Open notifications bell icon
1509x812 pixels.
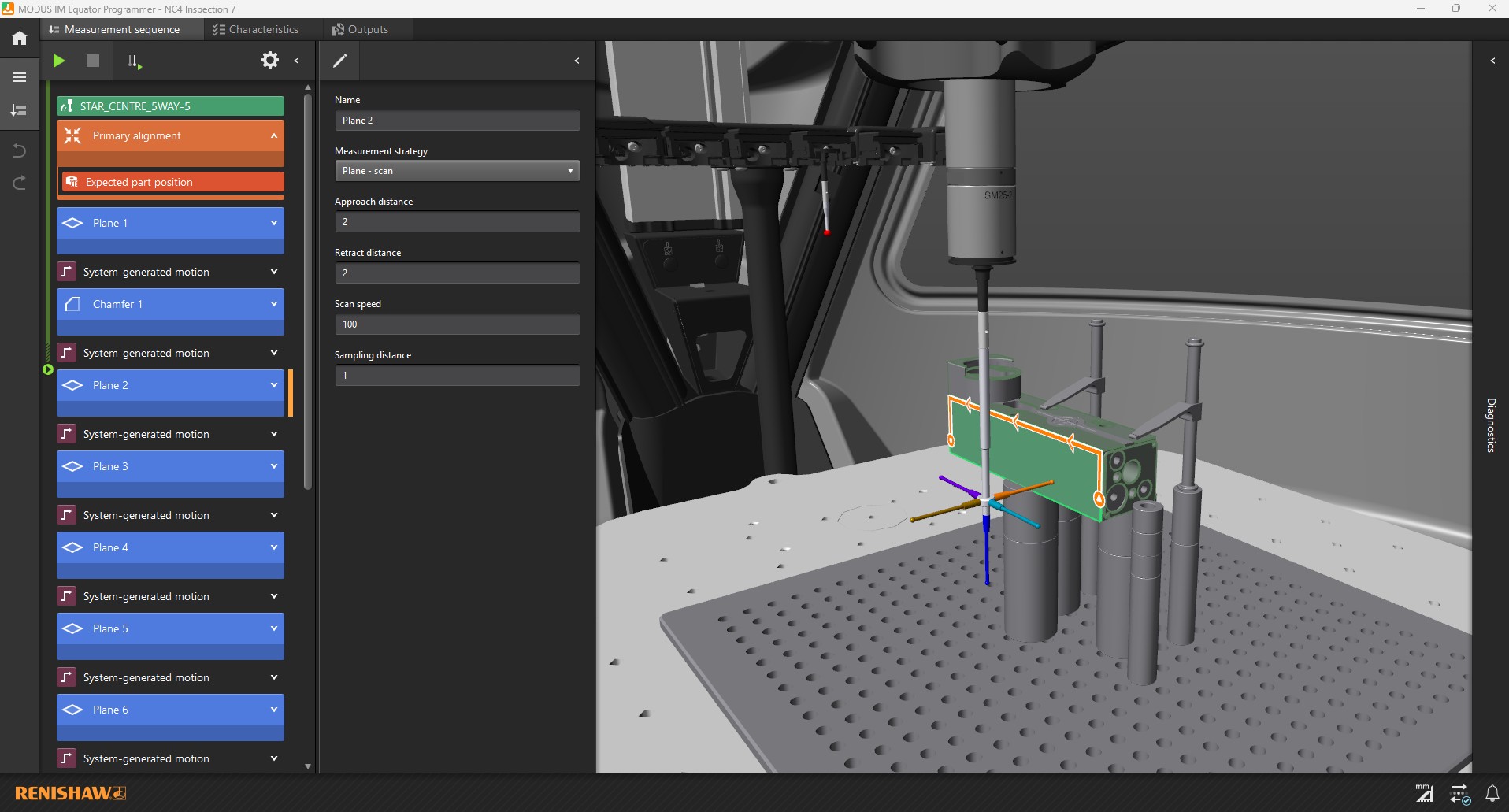(x=1492, y=793)
